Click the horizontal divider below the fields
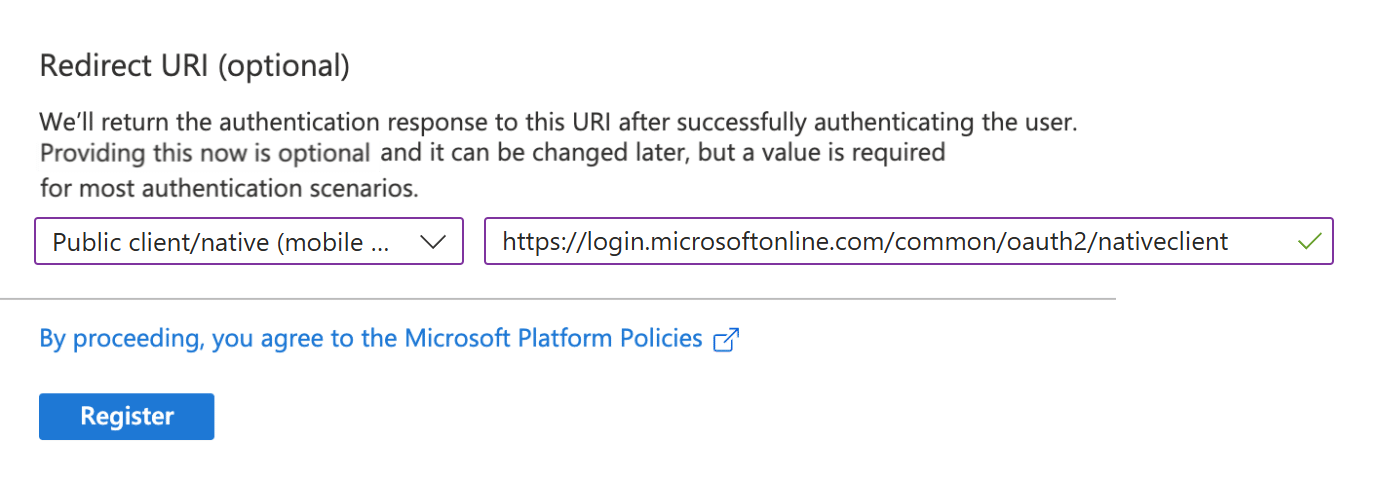This screenshot has width=1377, height=479. [x=557, y=298]
